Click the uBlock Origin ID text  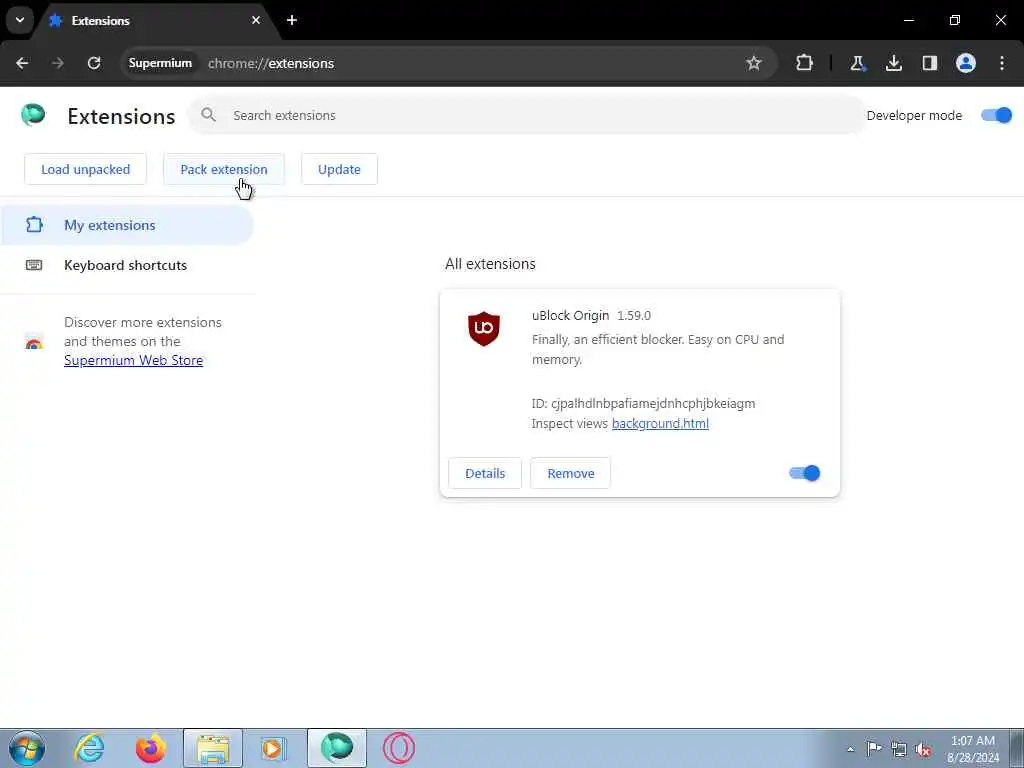click(x=643, y=403)
